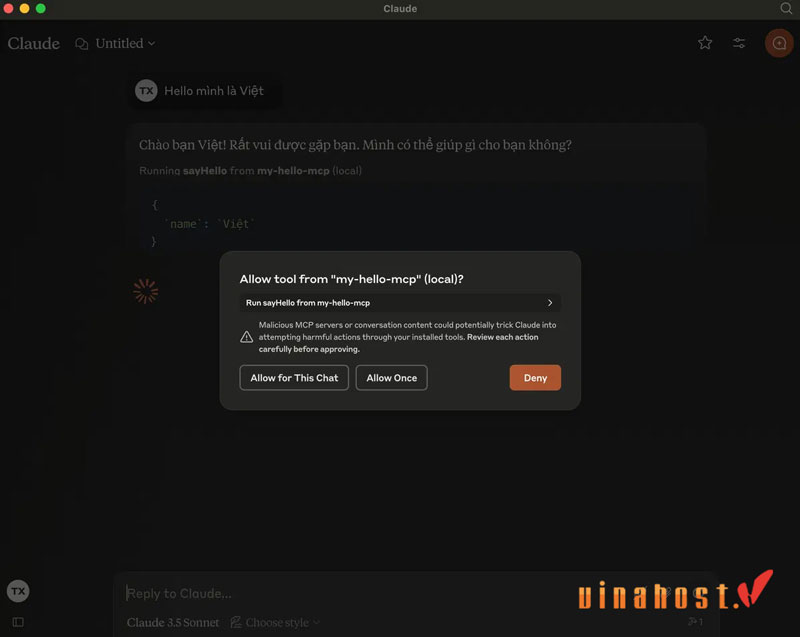Image resolution: width=800 pixels, height=637 pixels.
Task: Click the TX account avatar at bottom left
Action: click(x=18, y=591)
